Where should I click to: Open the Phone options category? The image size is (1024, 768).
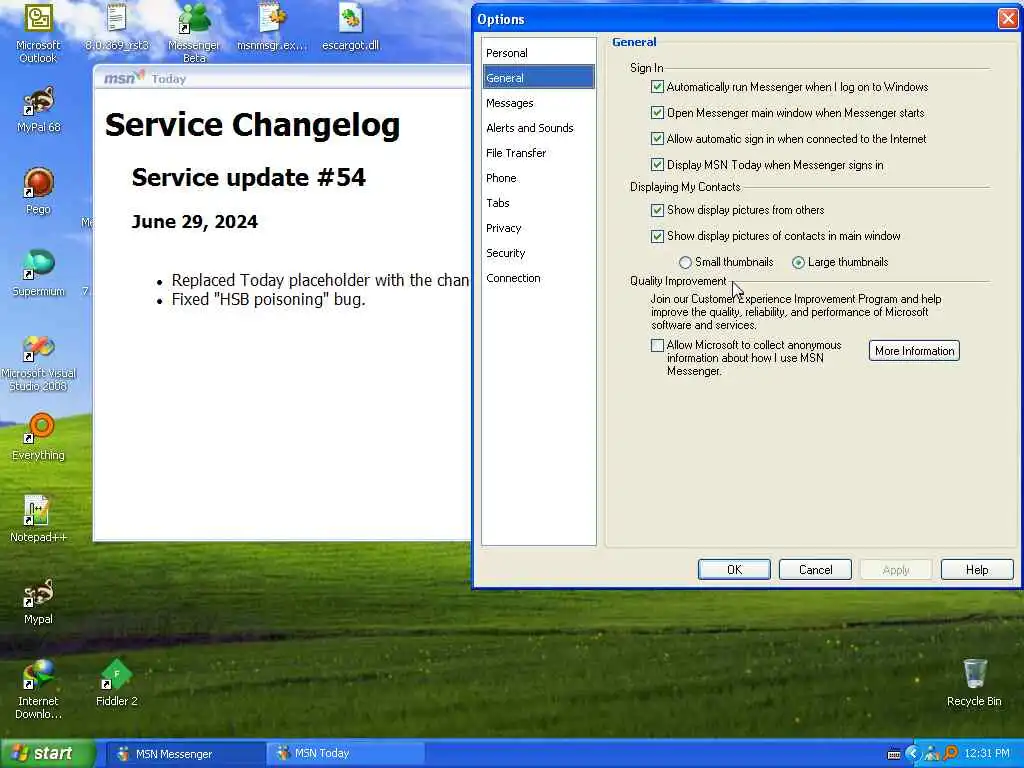539,178
